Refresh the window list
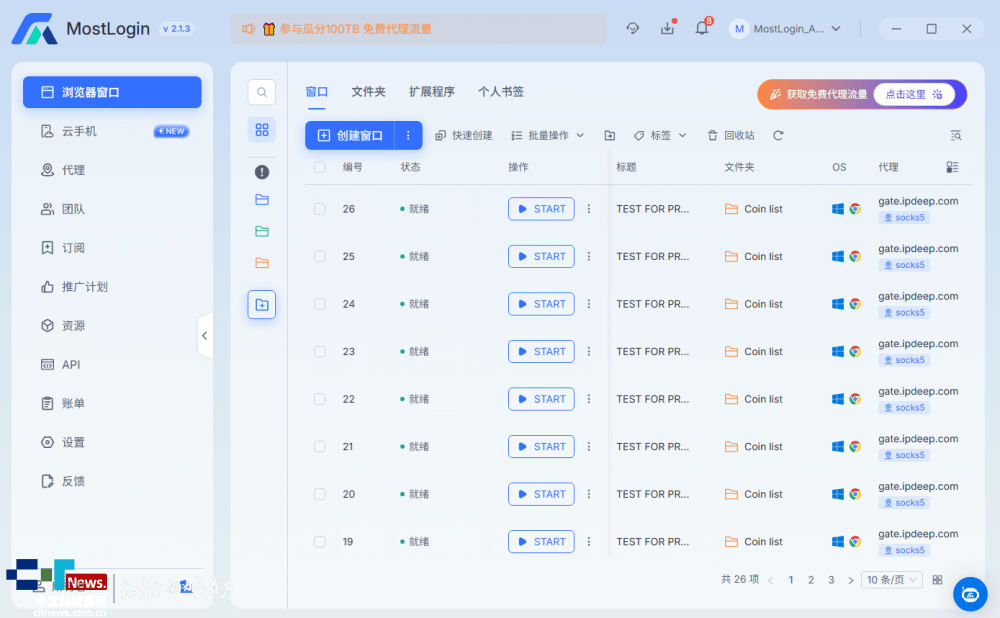The height and width of the screenshot is (618, 1000). coord(778,135)
